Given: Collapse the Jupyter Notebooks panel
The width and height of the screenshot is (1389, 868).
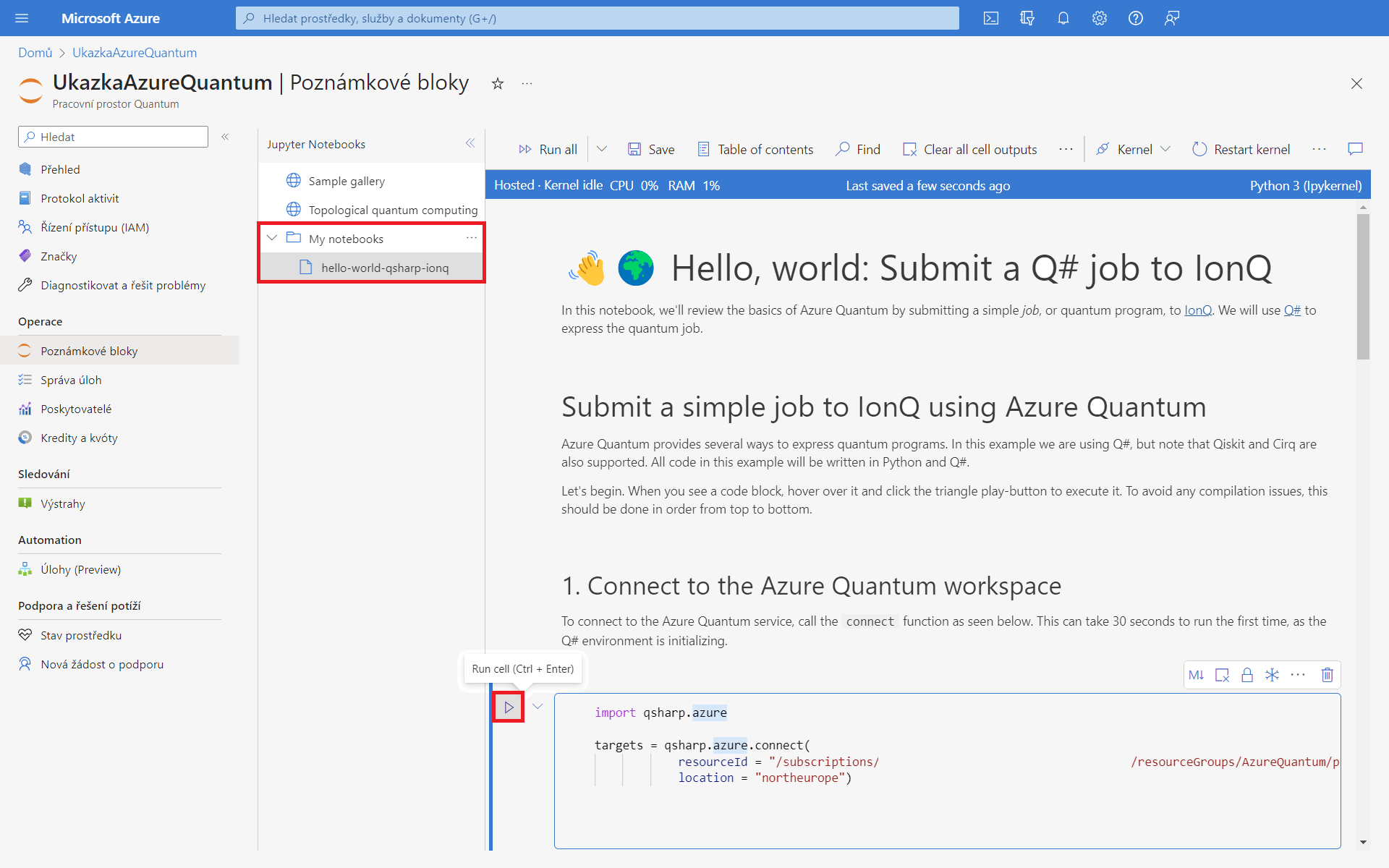Looking at the screenshot, I should click(470, 143).
